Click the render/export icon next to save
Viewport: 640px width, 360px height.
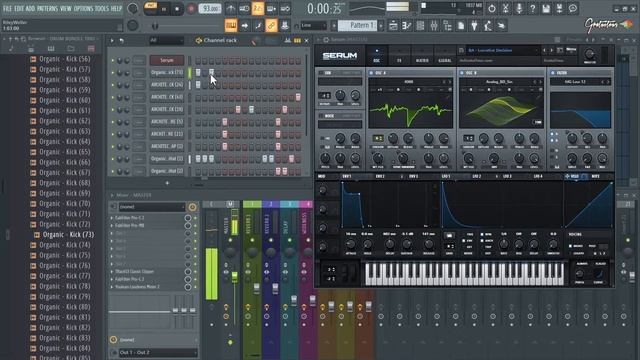(559, 9)
